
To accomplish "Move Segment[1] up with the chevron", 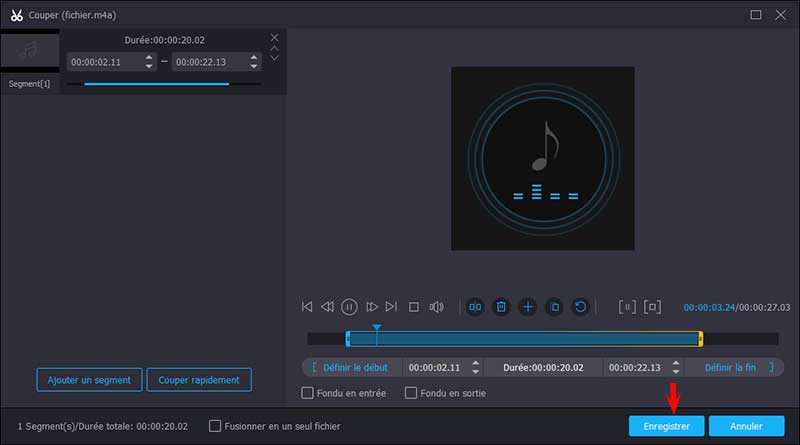I will [x=275, y=48].
